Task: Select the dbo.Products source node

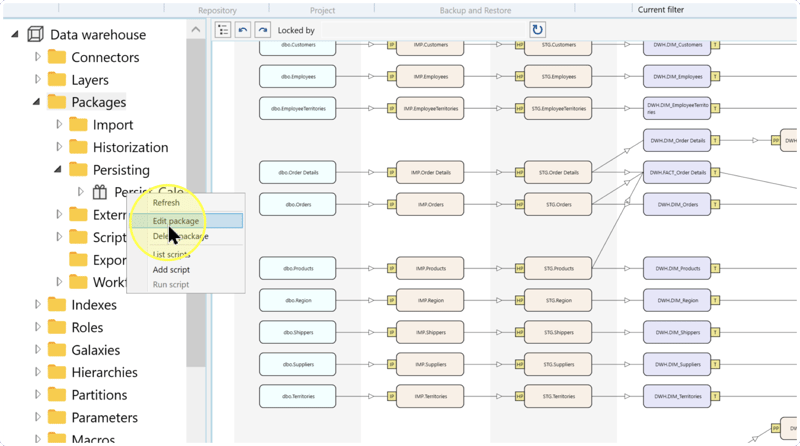Action: (x=297, y=268)
